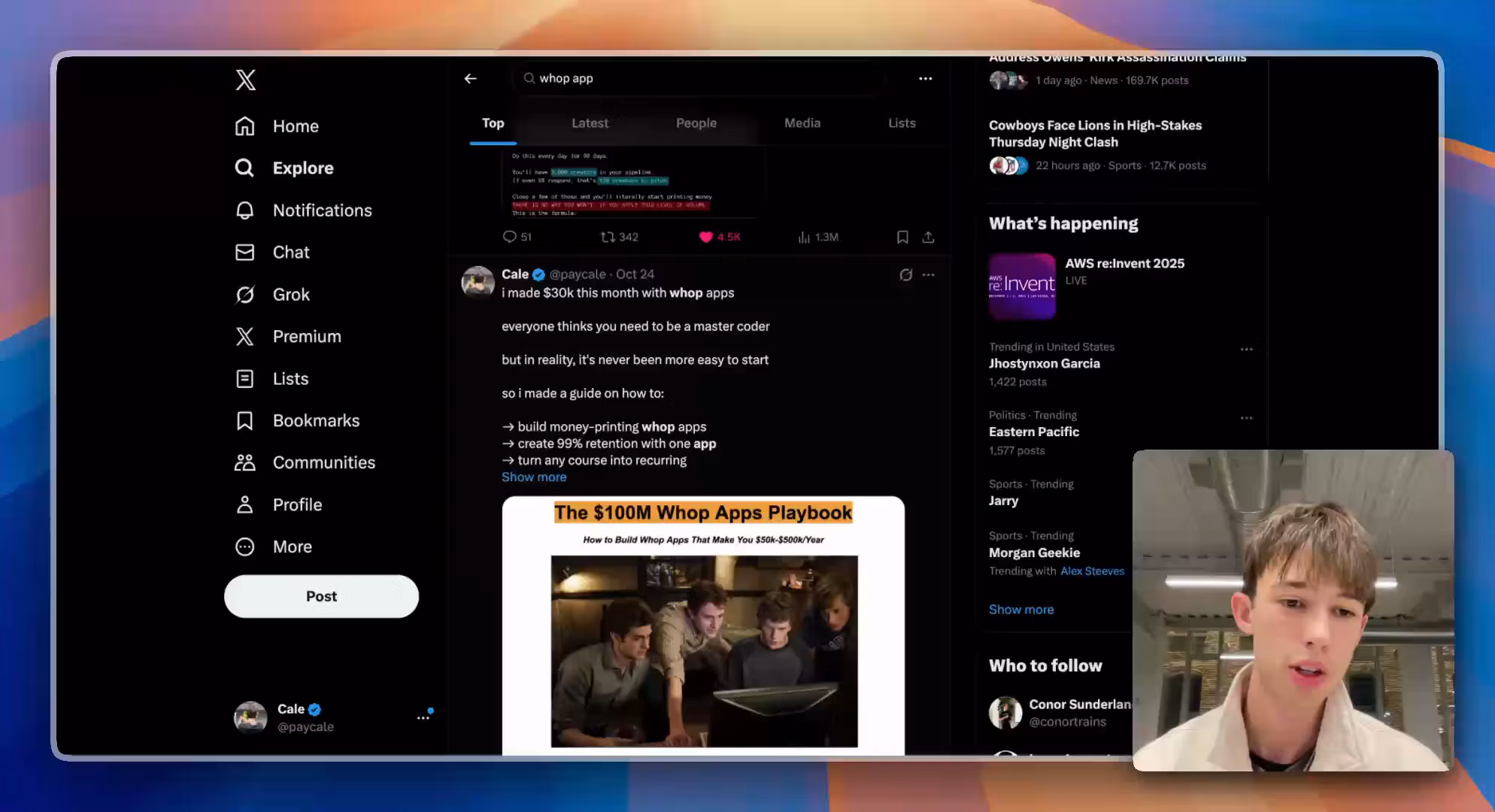The height and width of the screenshot is (812, 1495).
Task: Click the Grok icon on Cale's post
Action: 905,274
